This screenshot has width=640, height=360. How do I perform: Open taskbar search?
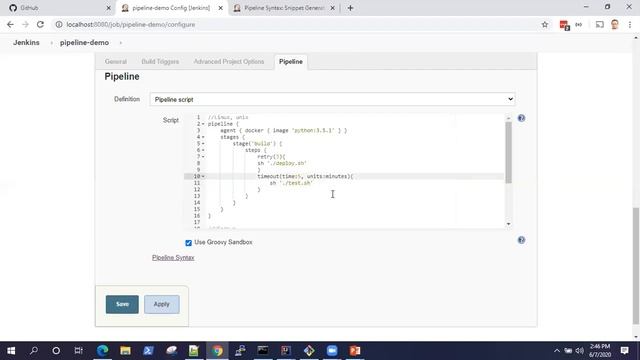pos(34,351)
